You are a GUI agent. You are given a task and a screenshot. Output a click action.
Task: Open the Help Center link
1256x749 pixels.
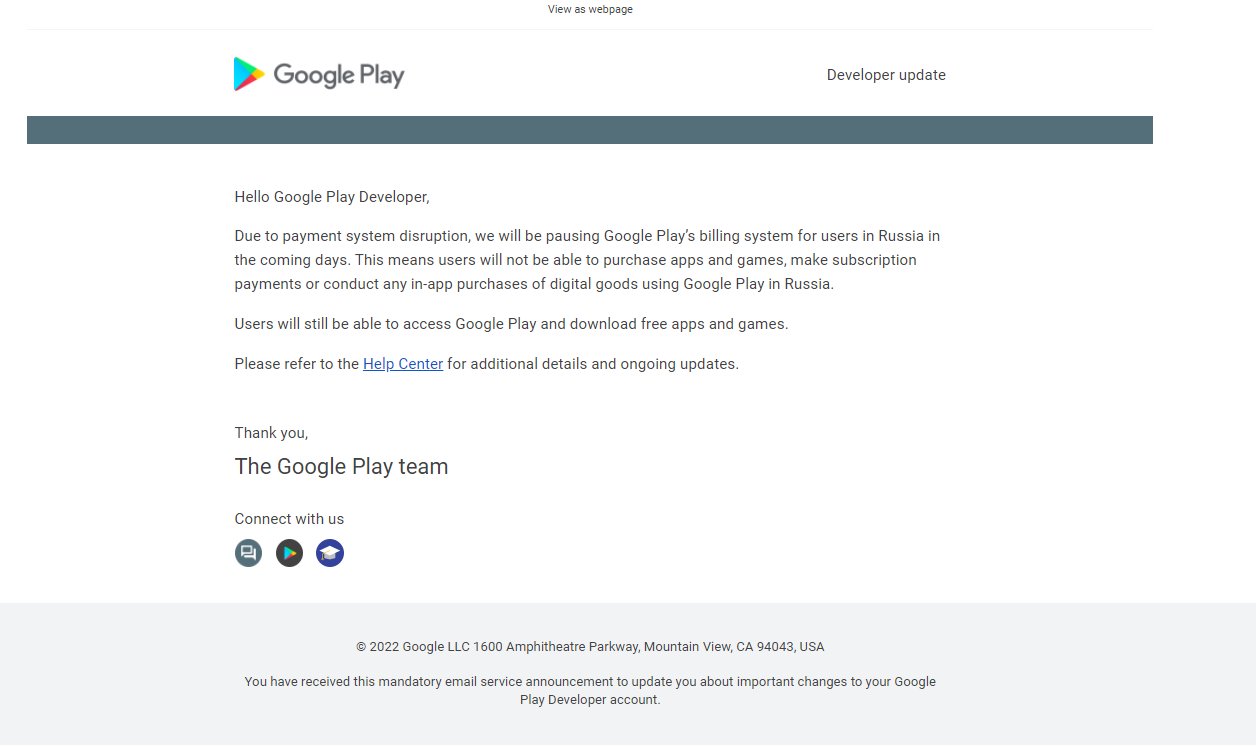coord(402,364)
